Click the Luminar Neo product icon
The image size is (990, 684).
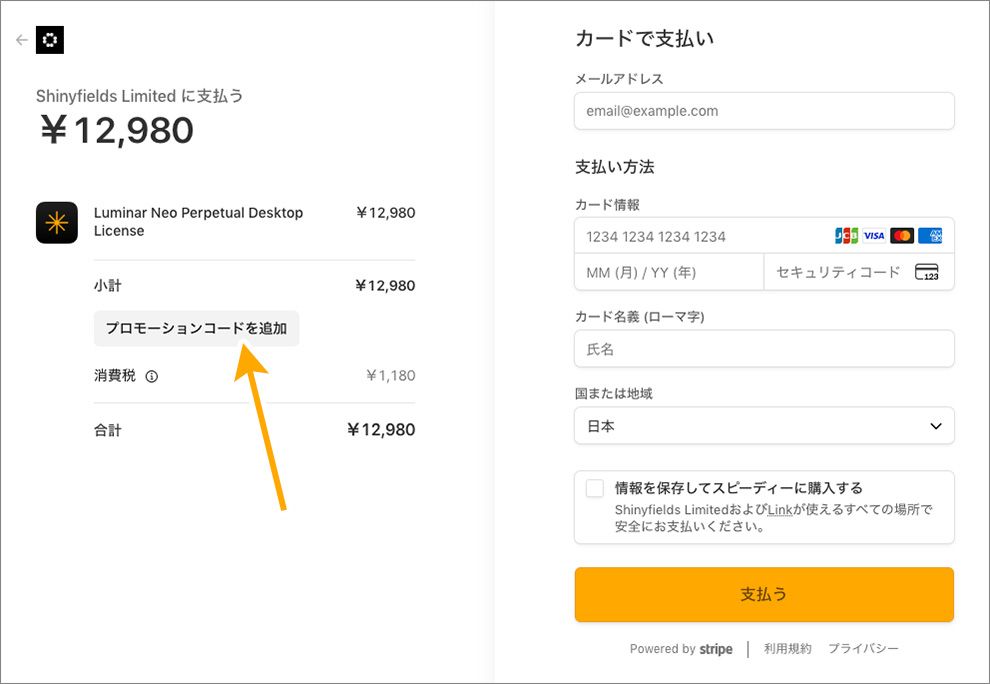pos(57,222)
